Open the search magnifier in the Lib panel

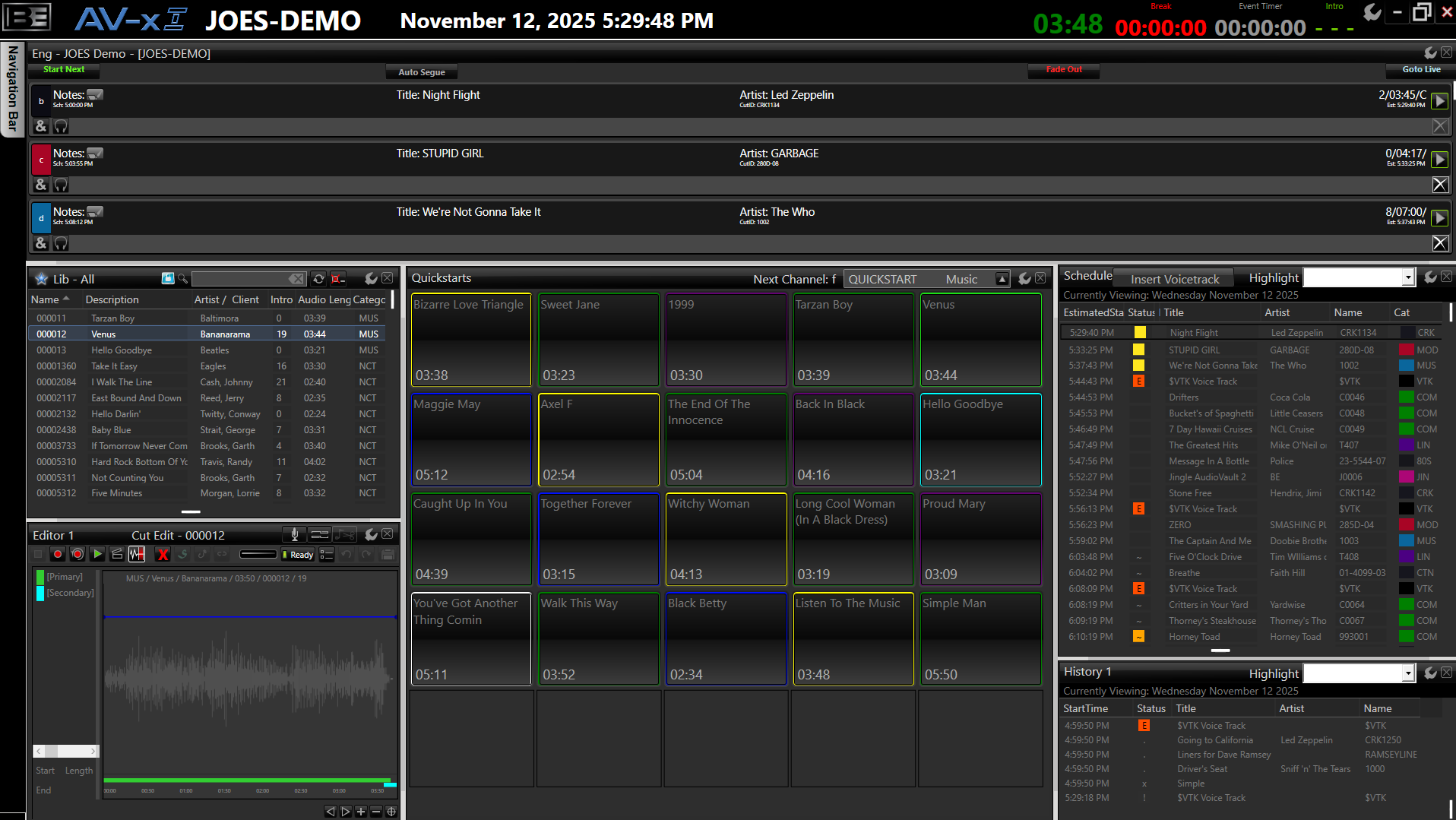[183, 279]
